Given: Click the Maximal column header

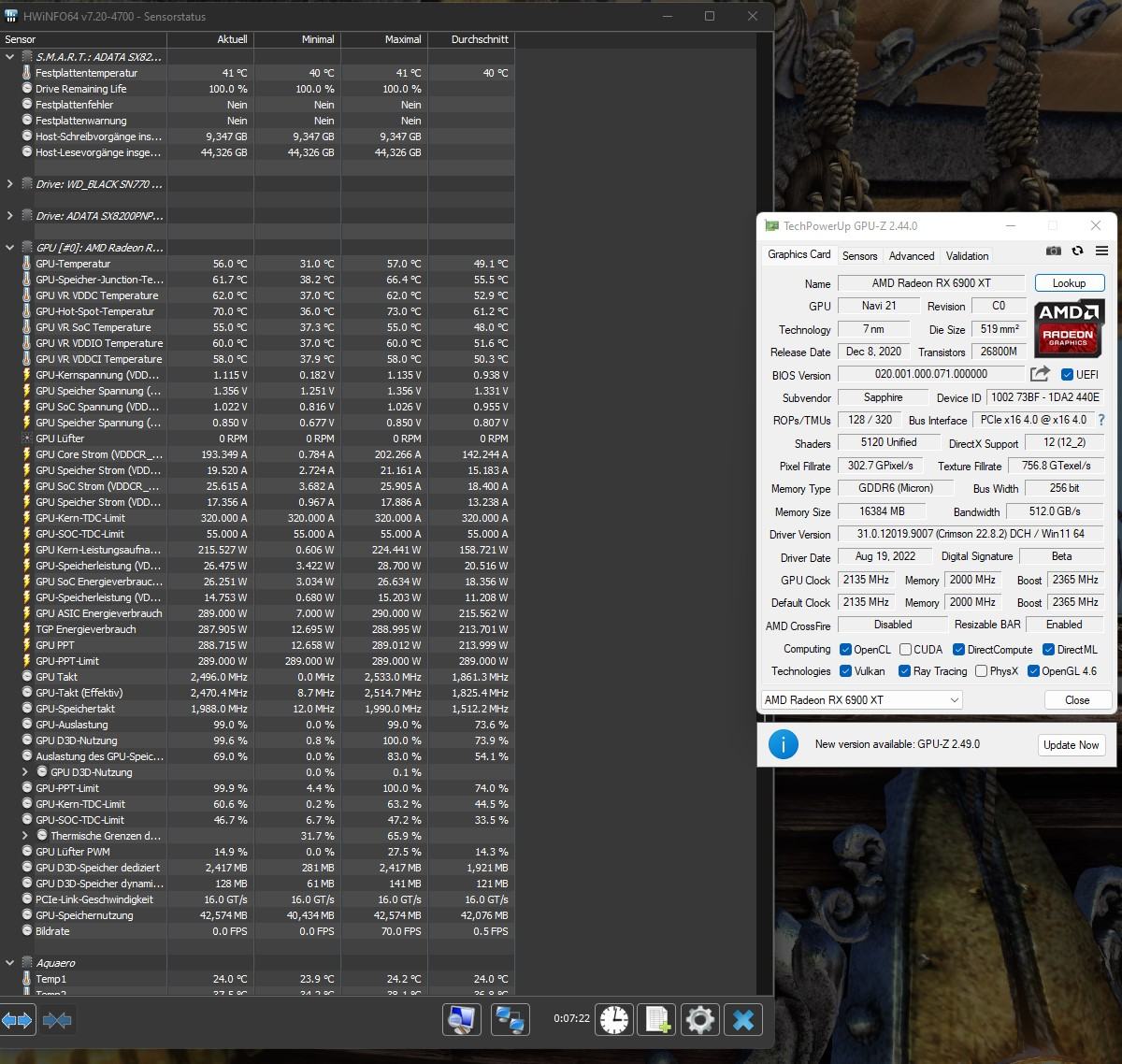Looking at the screenshot, I should [x=384, y=39].
